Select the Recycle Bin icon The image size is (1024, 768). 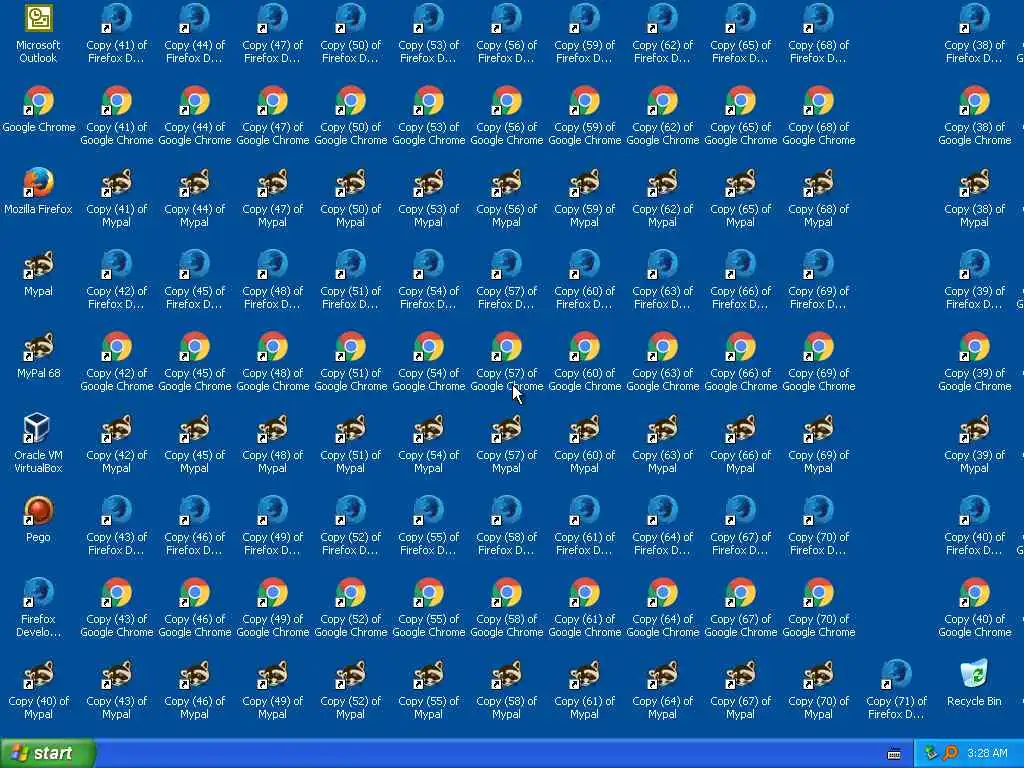pos(974,675)
